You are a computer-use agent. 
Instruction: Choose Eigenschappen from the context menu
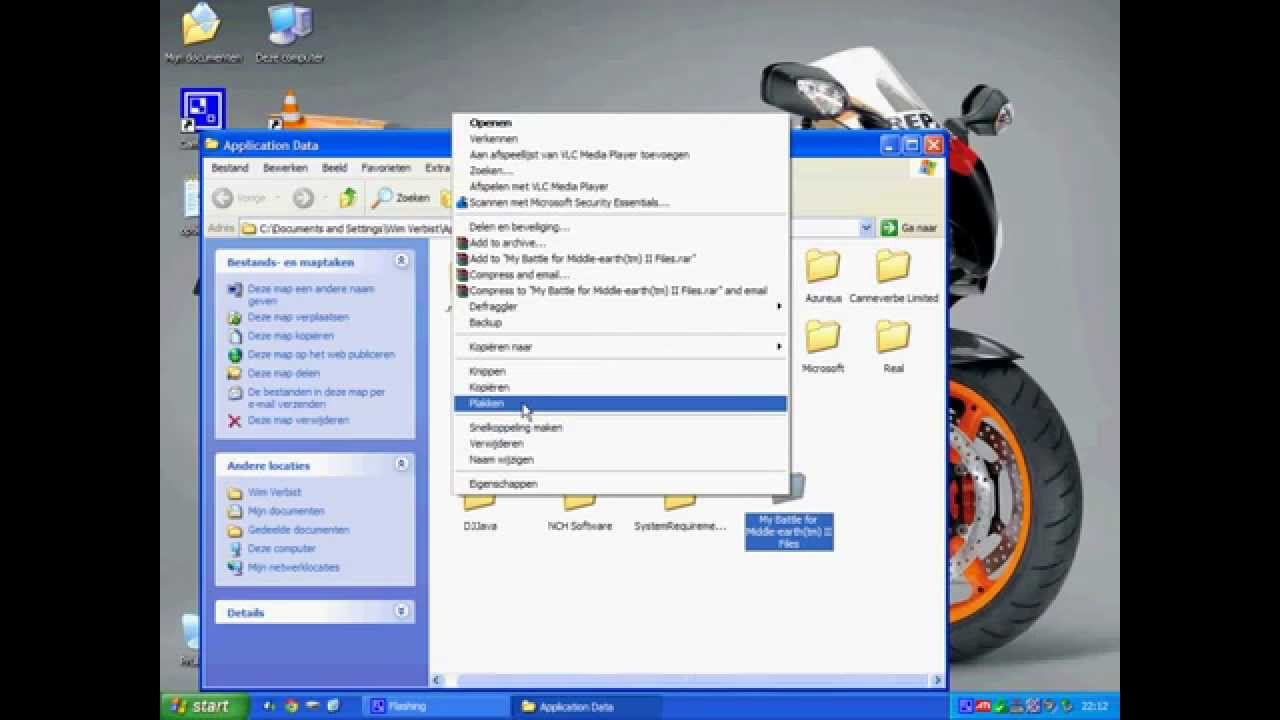pyautogui.click(x=503, y=484)
